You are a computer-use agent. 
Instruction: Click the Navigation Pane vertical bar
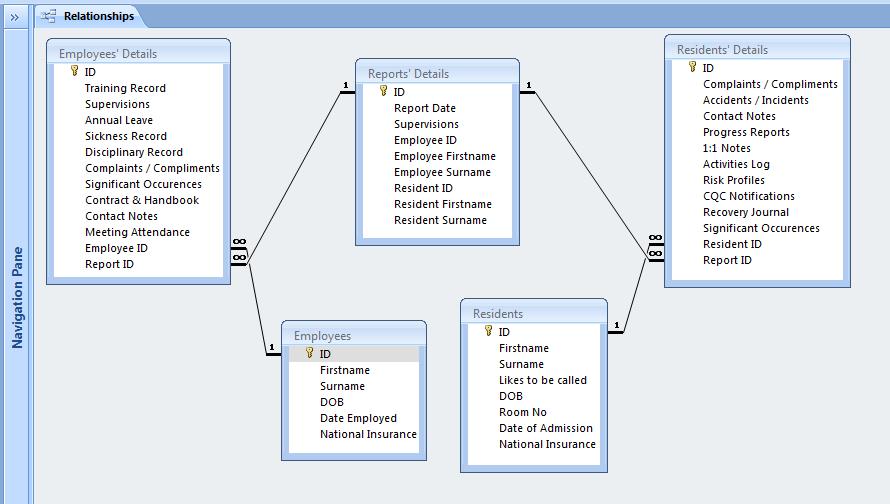(x=17, y=298)
